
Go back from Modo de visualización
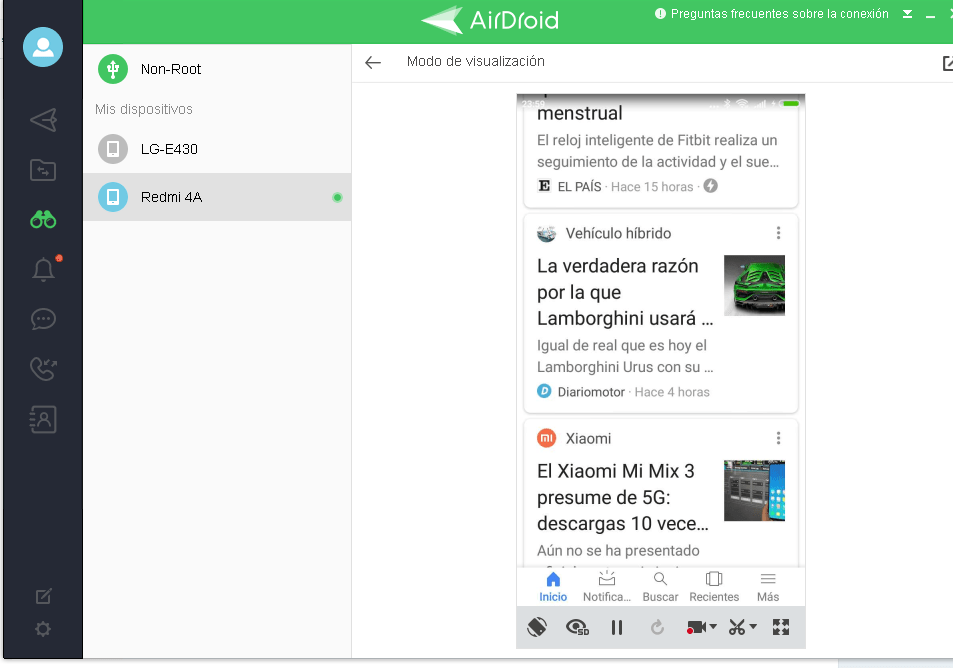point(373,62)
